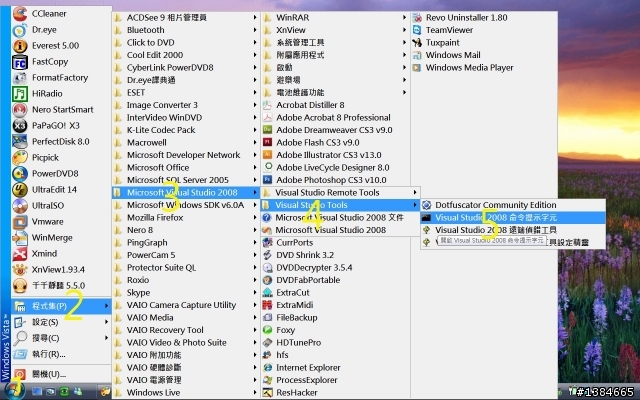Open Mozilla Firefox folder
This screenshot has width=640, height=400.
(186, 218)
